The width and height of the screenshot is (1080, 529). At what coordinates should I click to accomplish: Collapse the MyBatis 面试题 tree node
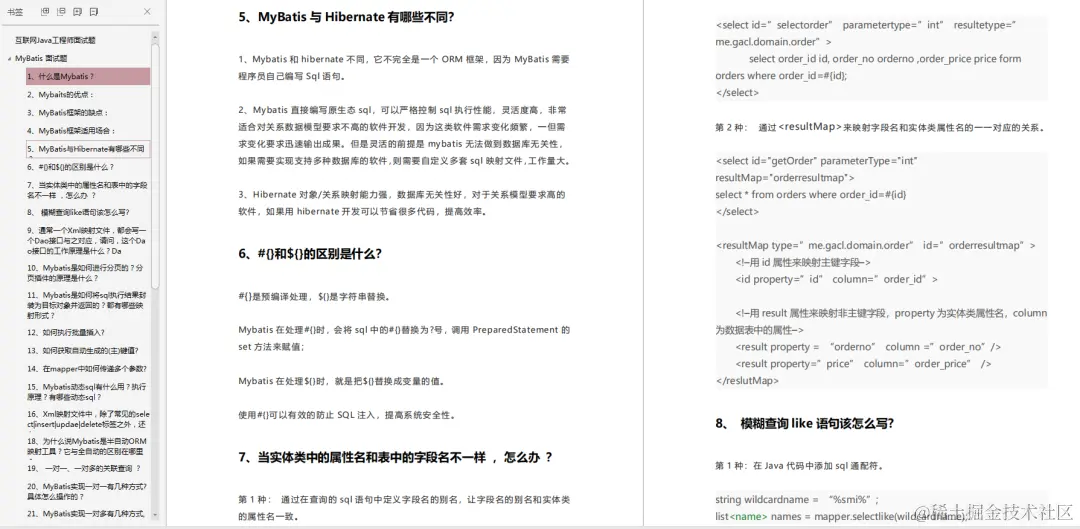point(9,59)
